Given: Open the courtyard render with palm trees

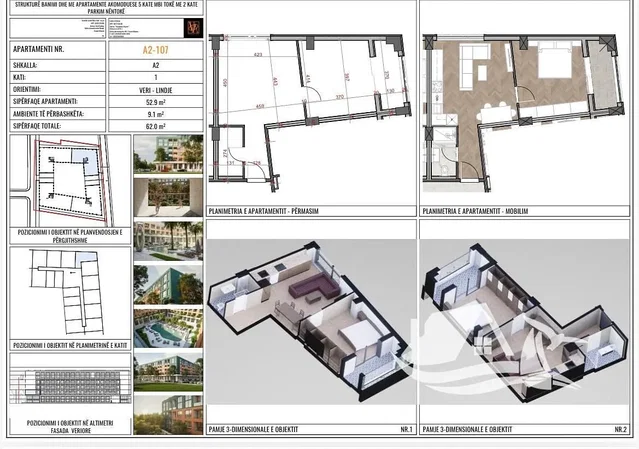Looking at the screenshot, I should [168, 241].
